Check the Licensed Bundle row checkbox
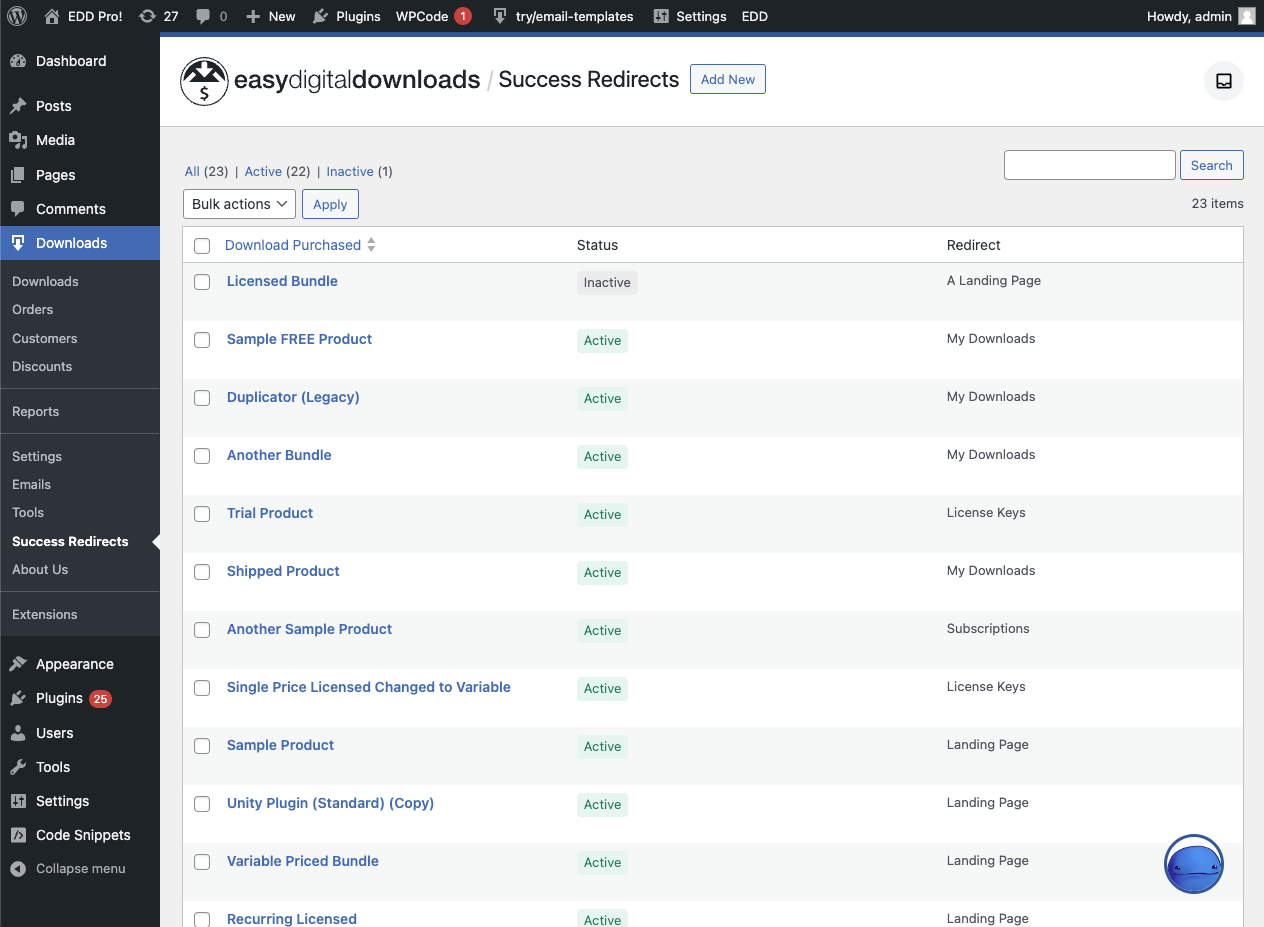The width and height of the screenshot is (1264, 927). click(x=202, y=282)
